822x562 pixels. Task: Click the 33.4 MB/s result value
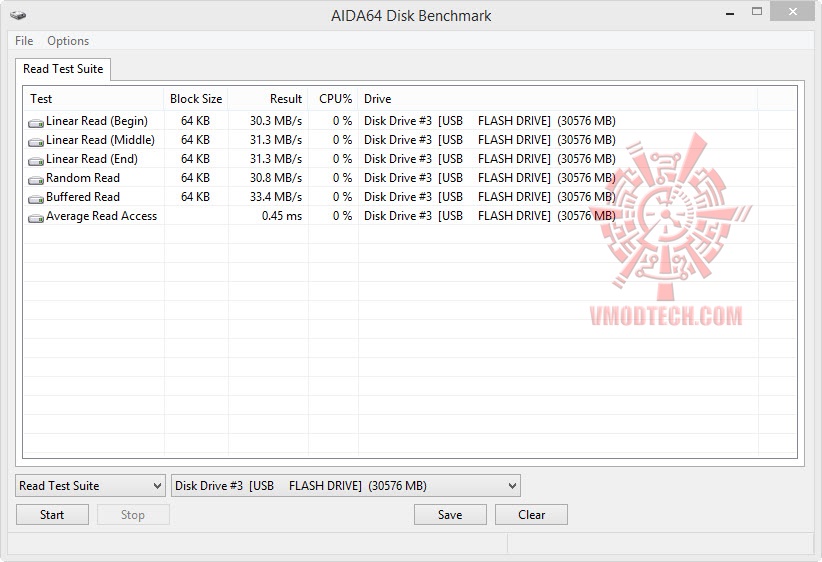click(276, 197)
